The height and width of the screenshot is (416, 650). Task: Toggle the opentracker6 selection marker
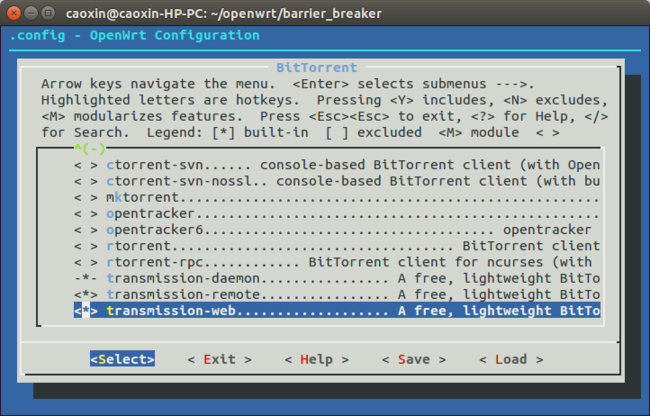(x=86, y=230)
